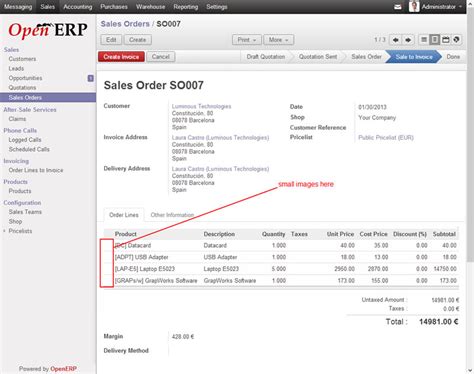This screenshot has width=474, height=374.
Task: Switch to form view icon
Action: (435, 40)
